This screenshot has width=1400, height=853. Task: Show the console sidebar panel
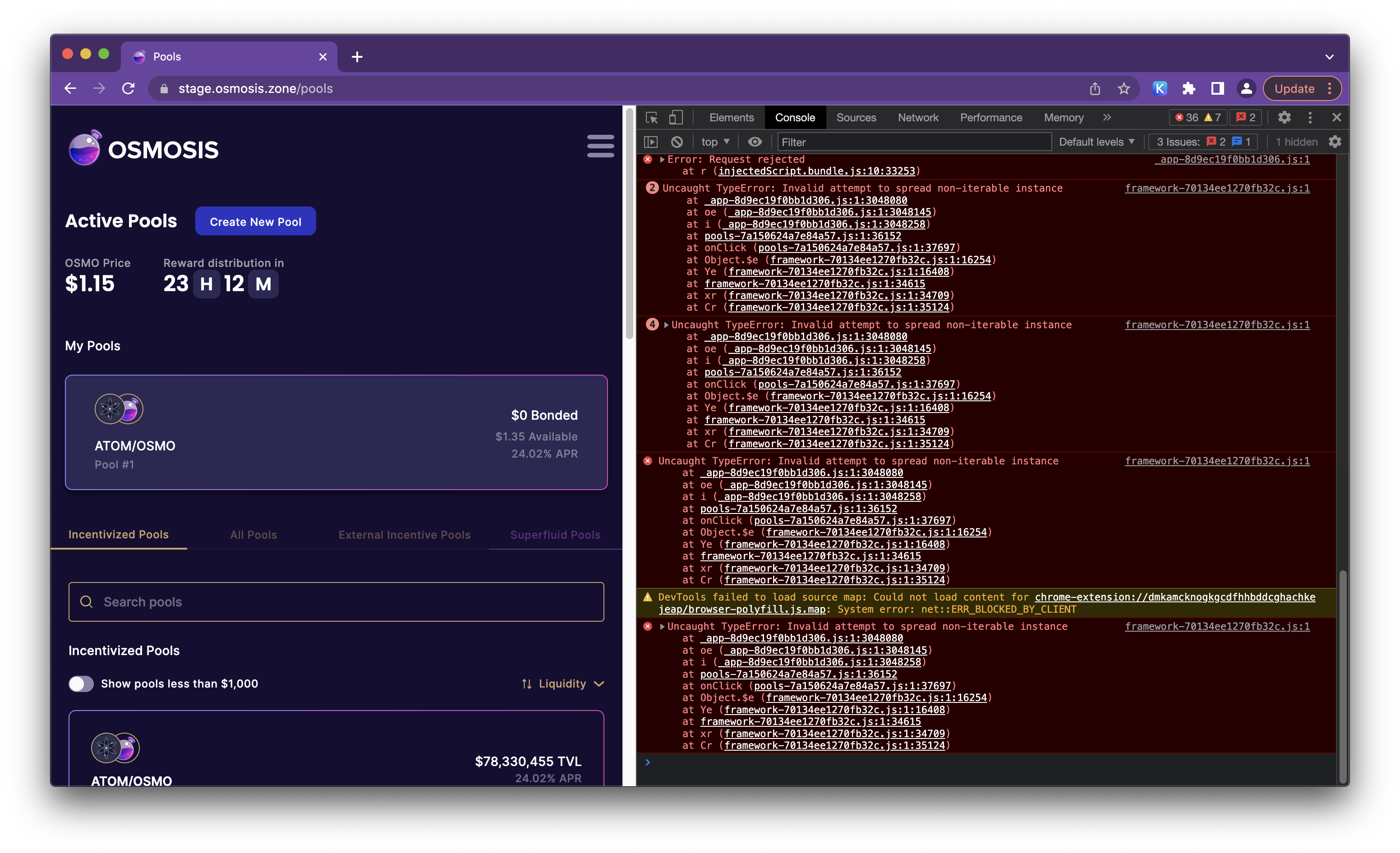click(x=651, y=142)
